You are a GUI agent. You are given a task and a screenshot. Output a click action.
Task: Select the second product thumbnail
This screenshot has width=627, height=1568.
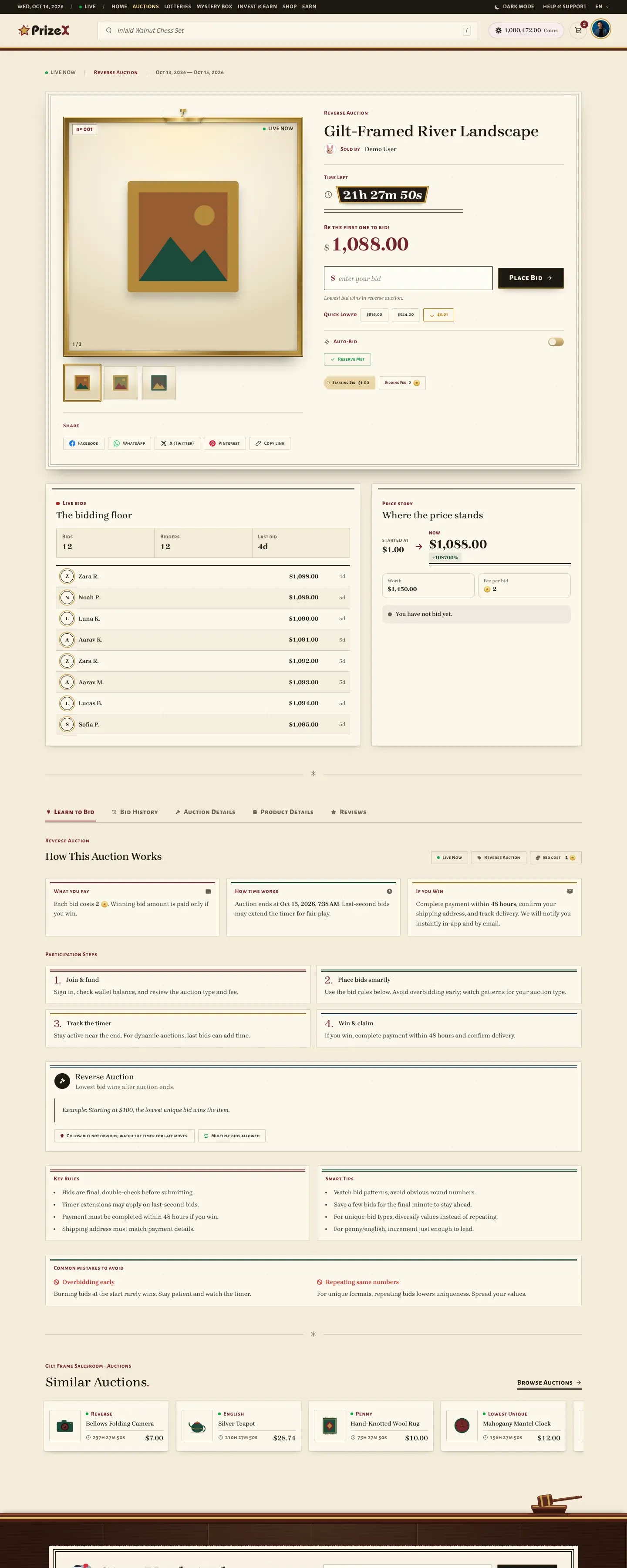pos(121,383)
